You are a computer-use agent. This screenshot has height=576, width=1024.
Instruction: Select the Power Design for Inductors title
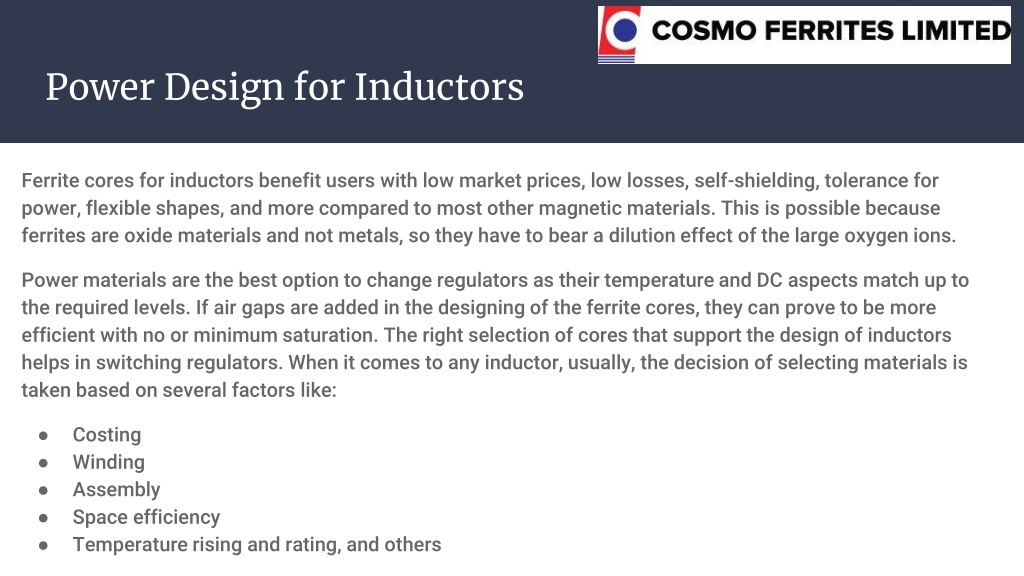click(x=285, y=88)
